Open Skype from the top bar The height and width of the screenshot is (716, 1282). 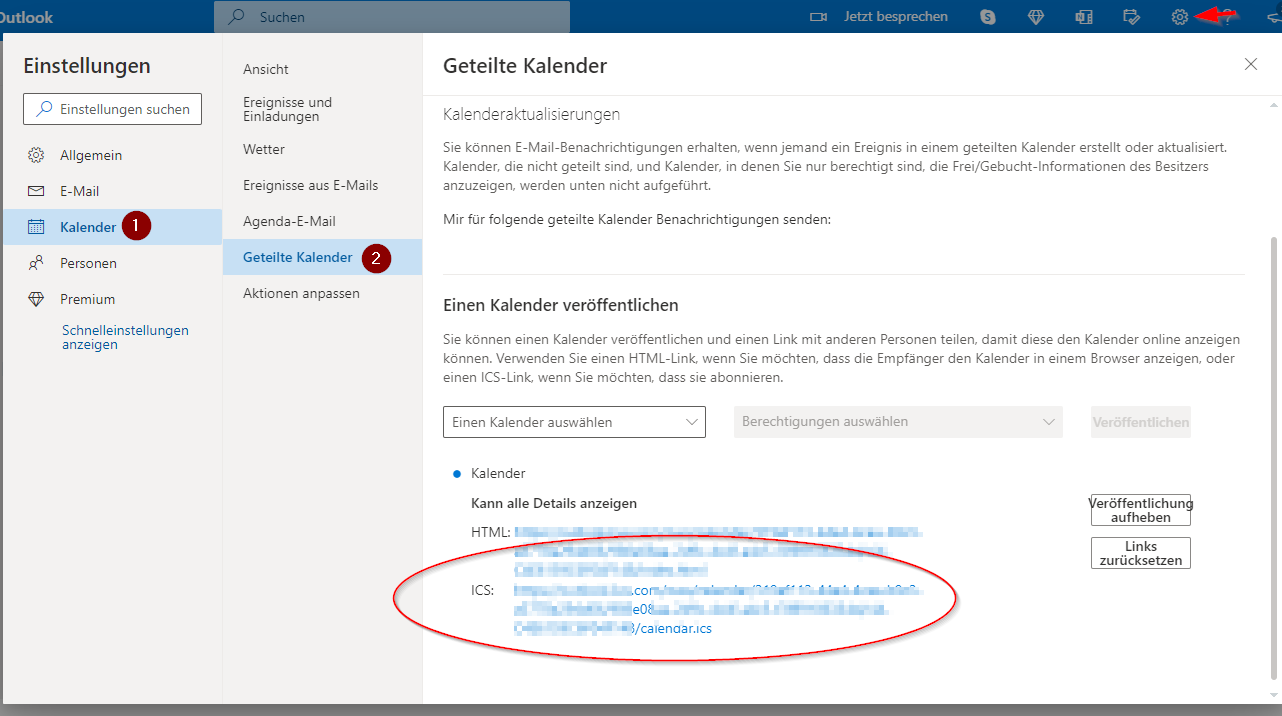(988, 17)
